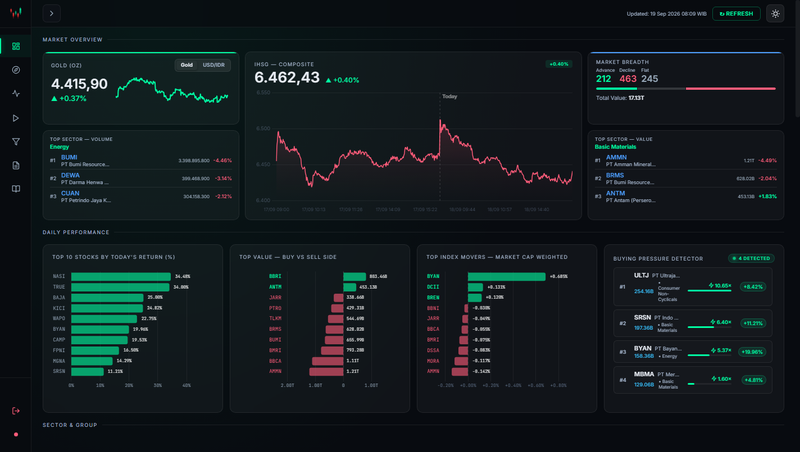This screenshot has width=800, height=452.
Task: Click the IHSG value 6.462,43
Action: pyautogui.click(x=287, y=78)
